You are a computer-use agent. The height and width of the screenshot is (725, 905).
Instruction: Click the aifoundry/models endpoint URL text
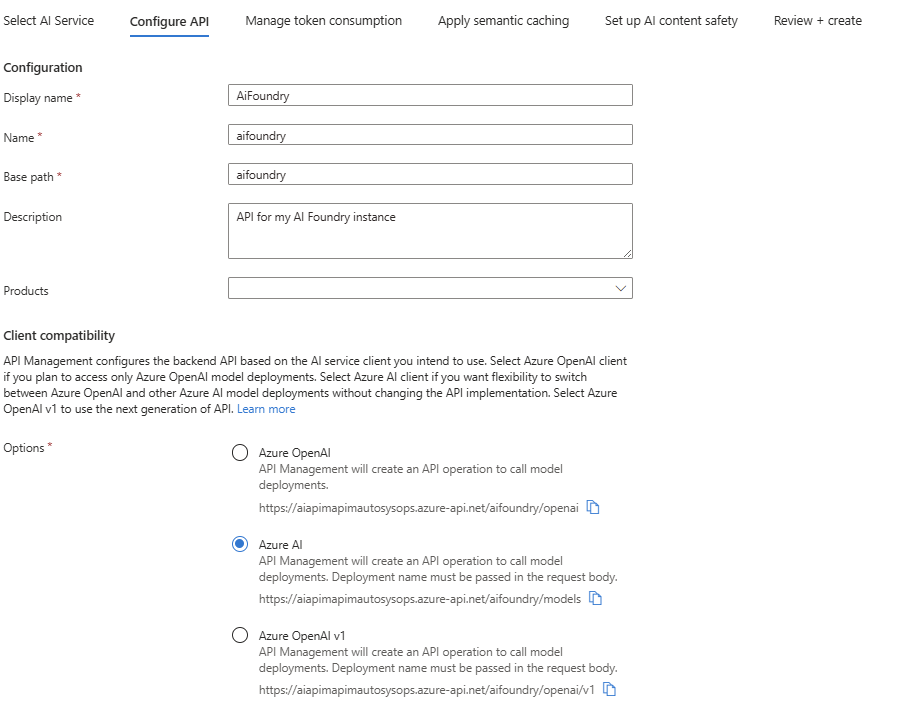[420, 599]
